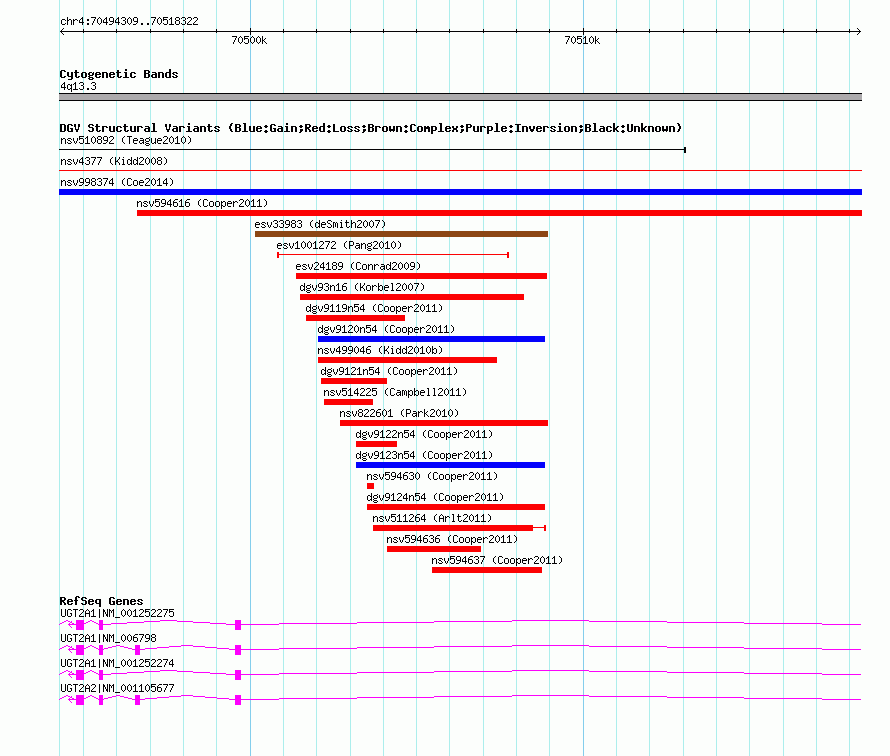Click the Cytogenetic Bands track title
This screenshot has width=890, height=756.
(x=119, y=74)
